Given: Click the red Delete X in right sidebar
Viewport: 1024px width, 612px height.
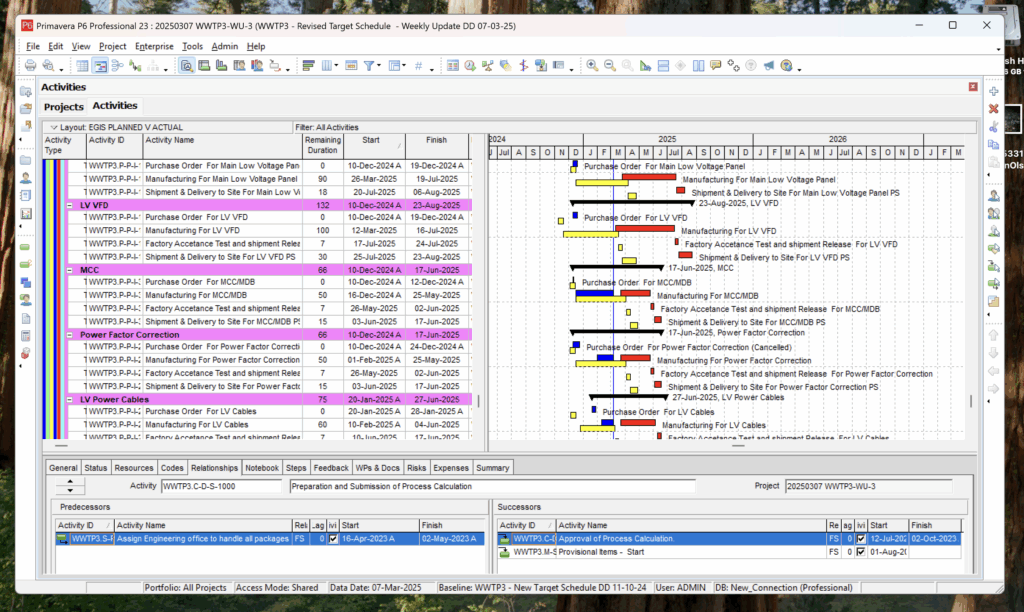Looking at the screenshot, I should coord(993,108).
